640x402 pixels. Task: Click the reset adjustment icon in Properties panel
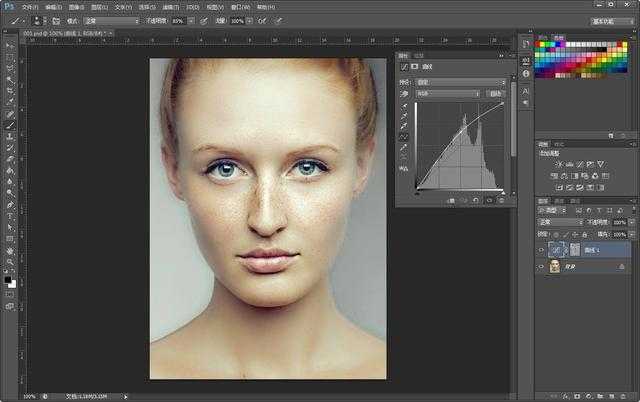(x=474, y=200)
